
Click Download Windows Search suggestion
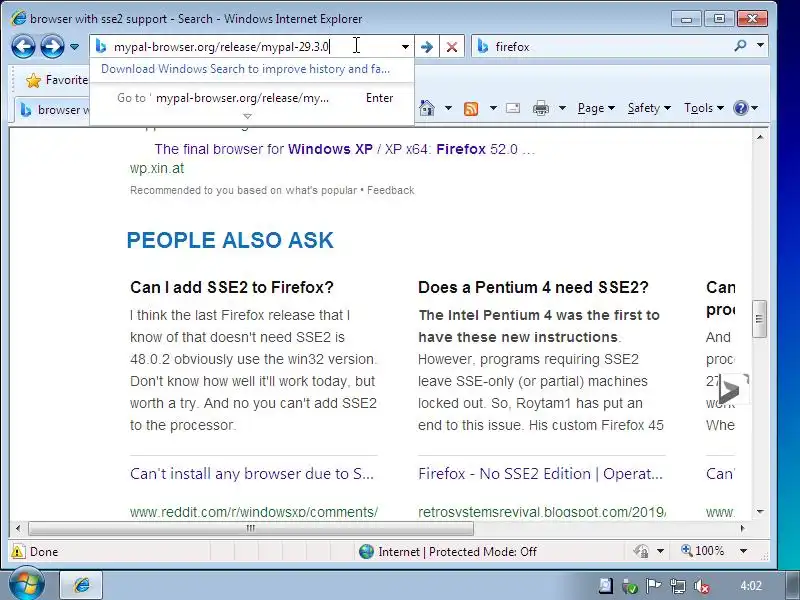pos(245,69)
